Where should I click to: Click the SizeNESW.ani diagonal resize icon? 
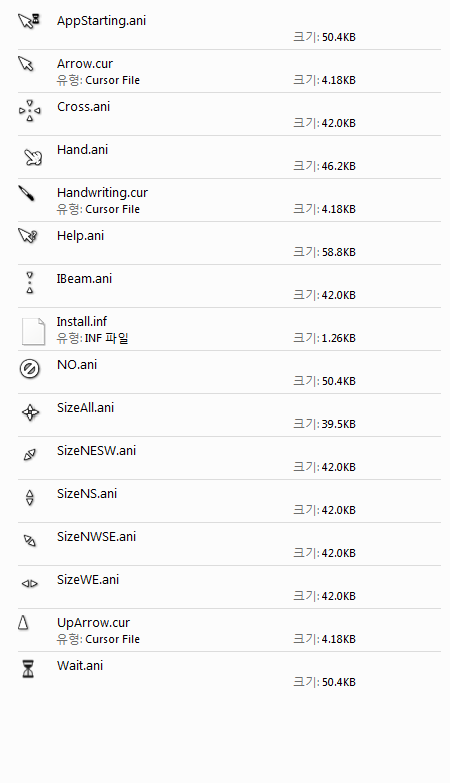coord(29,455)
